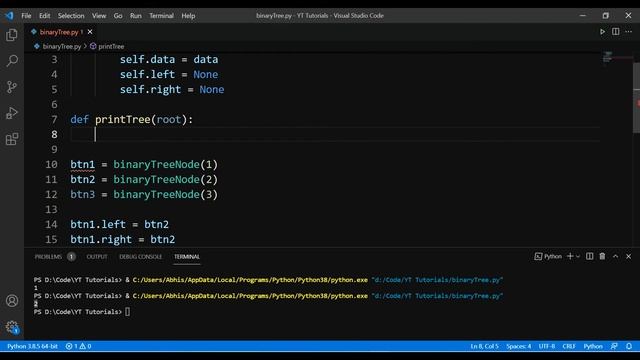
Task: Kill the terminal with trash icon
Action: 602,256
